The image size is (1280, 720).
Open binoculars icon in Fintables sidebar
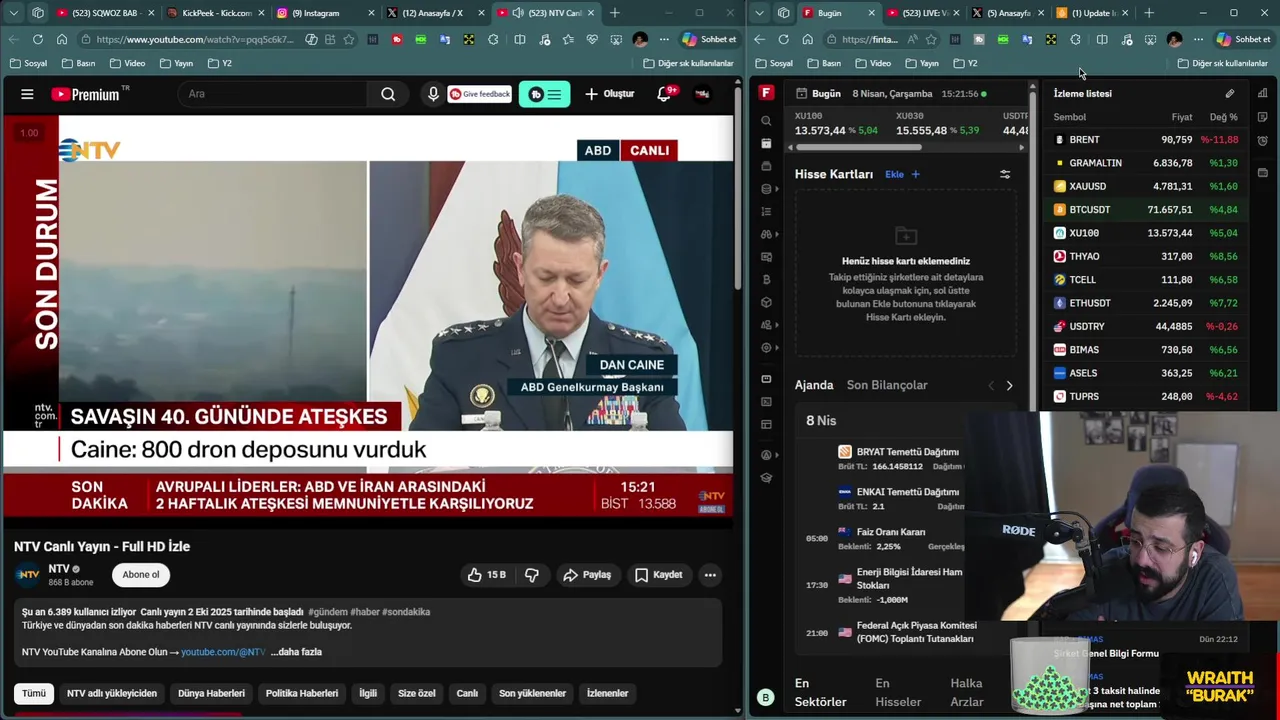[x=766, y=234]
